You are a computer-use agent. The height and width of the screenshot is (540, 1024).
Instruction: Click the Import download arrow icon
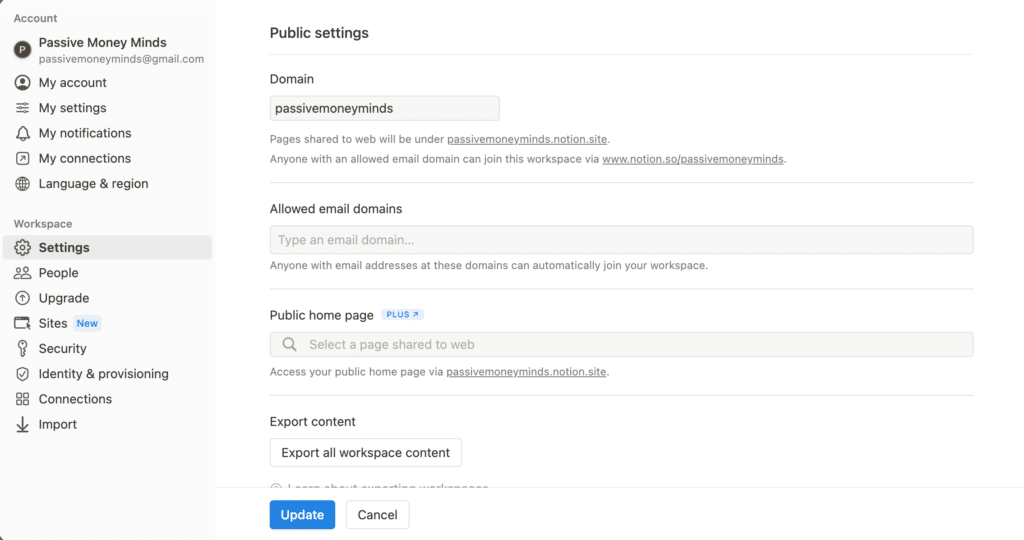point(22,424)
